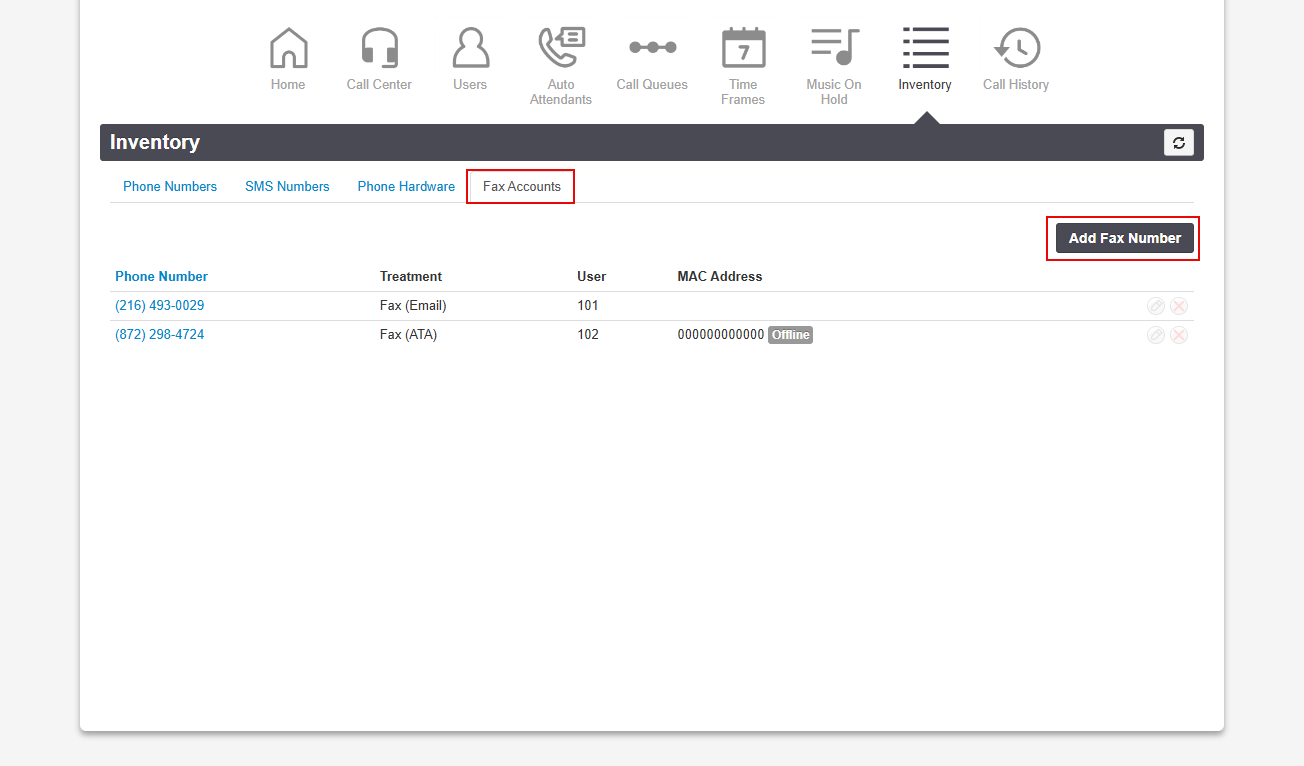The image size is (1304, 766).
Task: Open the Inventory list icon
Action: (x=925, y=48)
